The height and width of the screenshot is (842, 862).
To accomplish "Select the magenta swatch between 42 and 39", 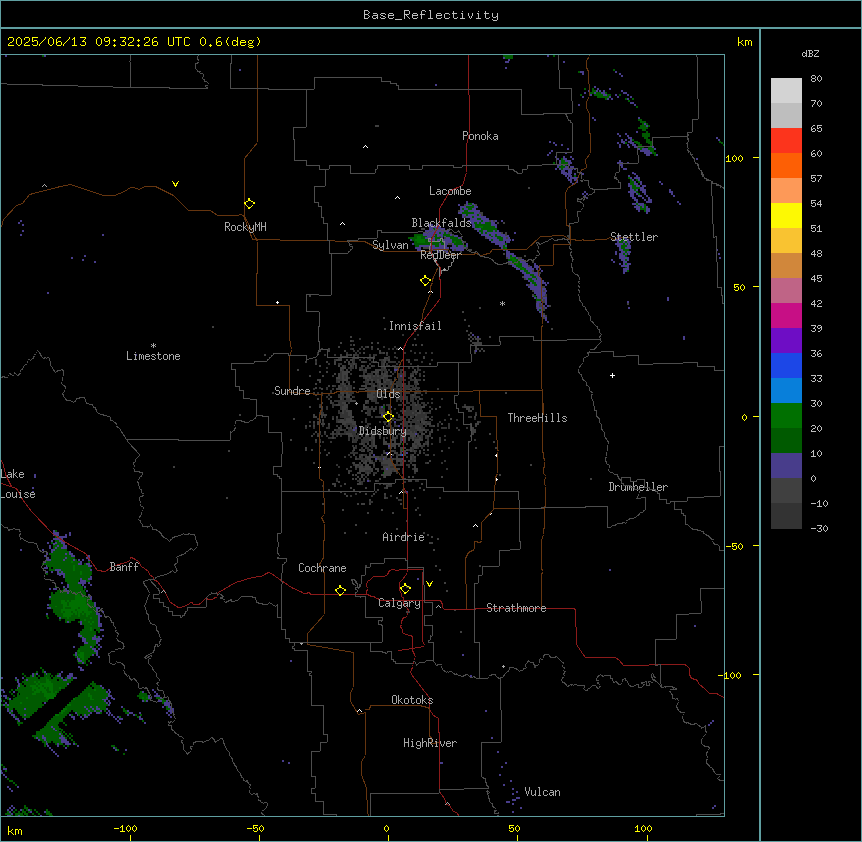I will [786, 315].
